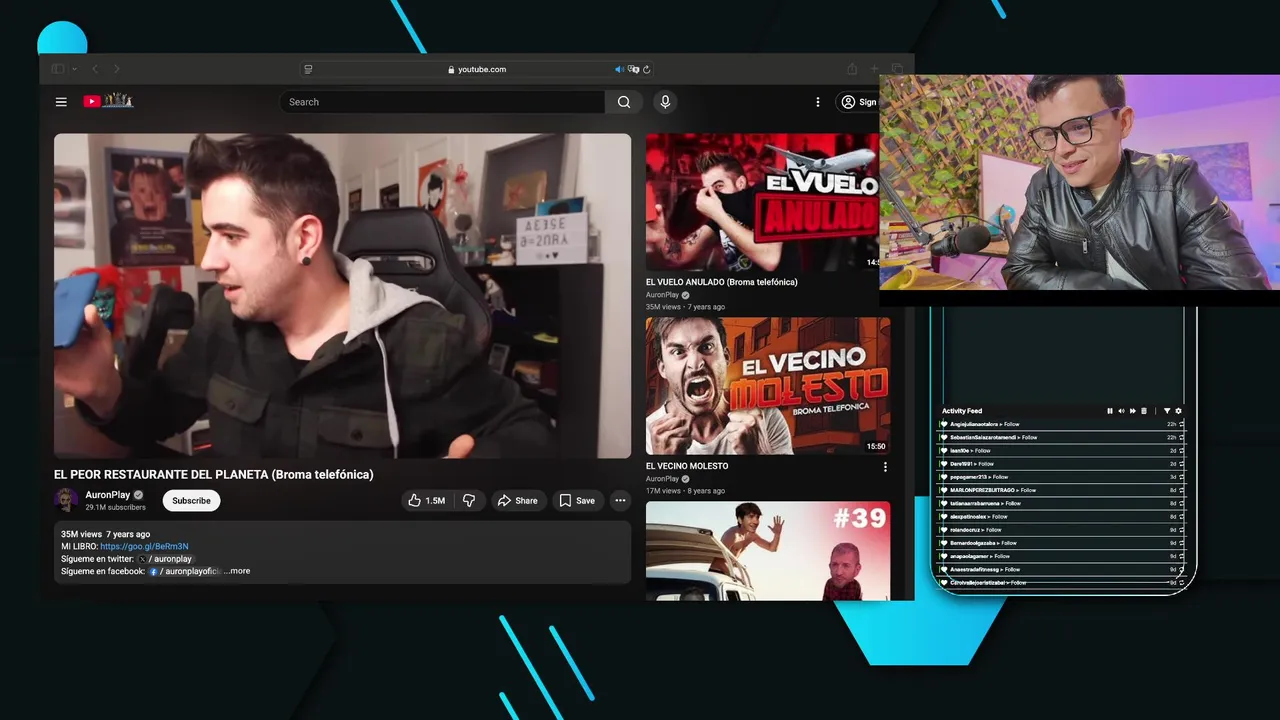Click the youtube.com address bar
The height and width of the screenshot is (720, 1280).
pyautogui.click(x=478, y=69)
